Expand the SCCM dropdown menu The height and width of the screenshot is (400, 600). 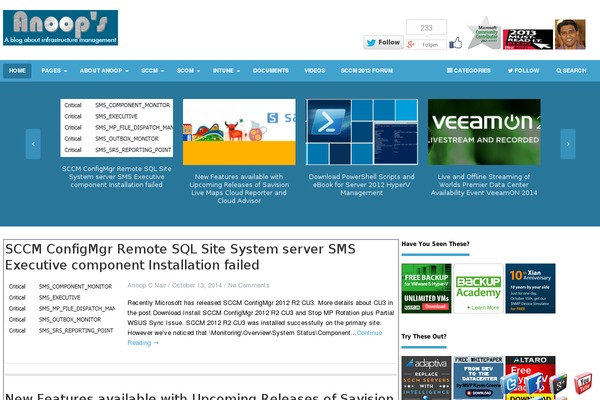click(x=152, y=71)
